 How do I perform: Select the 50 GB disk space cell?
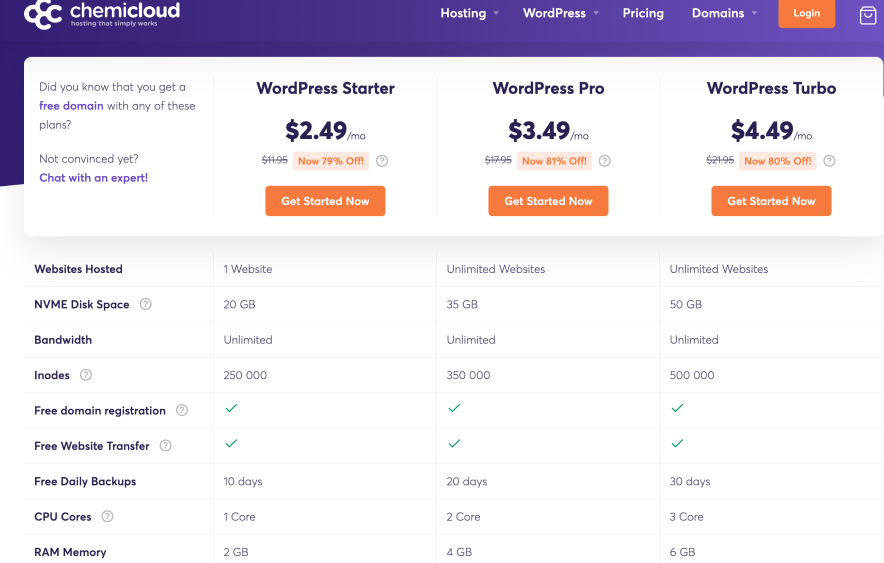[x=686, y=304]
